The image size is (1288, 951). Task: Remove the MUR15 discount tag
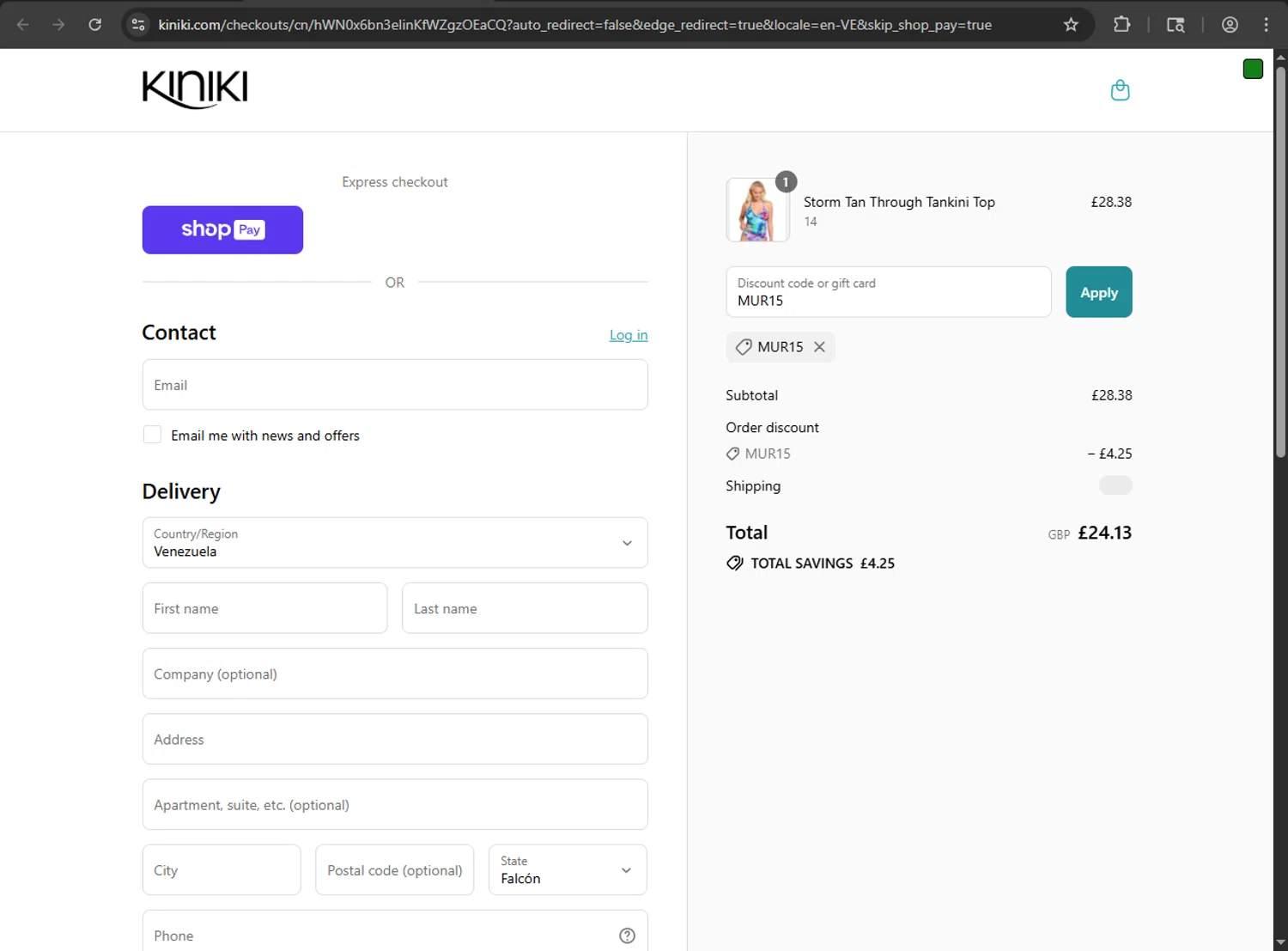coord(819,347)
